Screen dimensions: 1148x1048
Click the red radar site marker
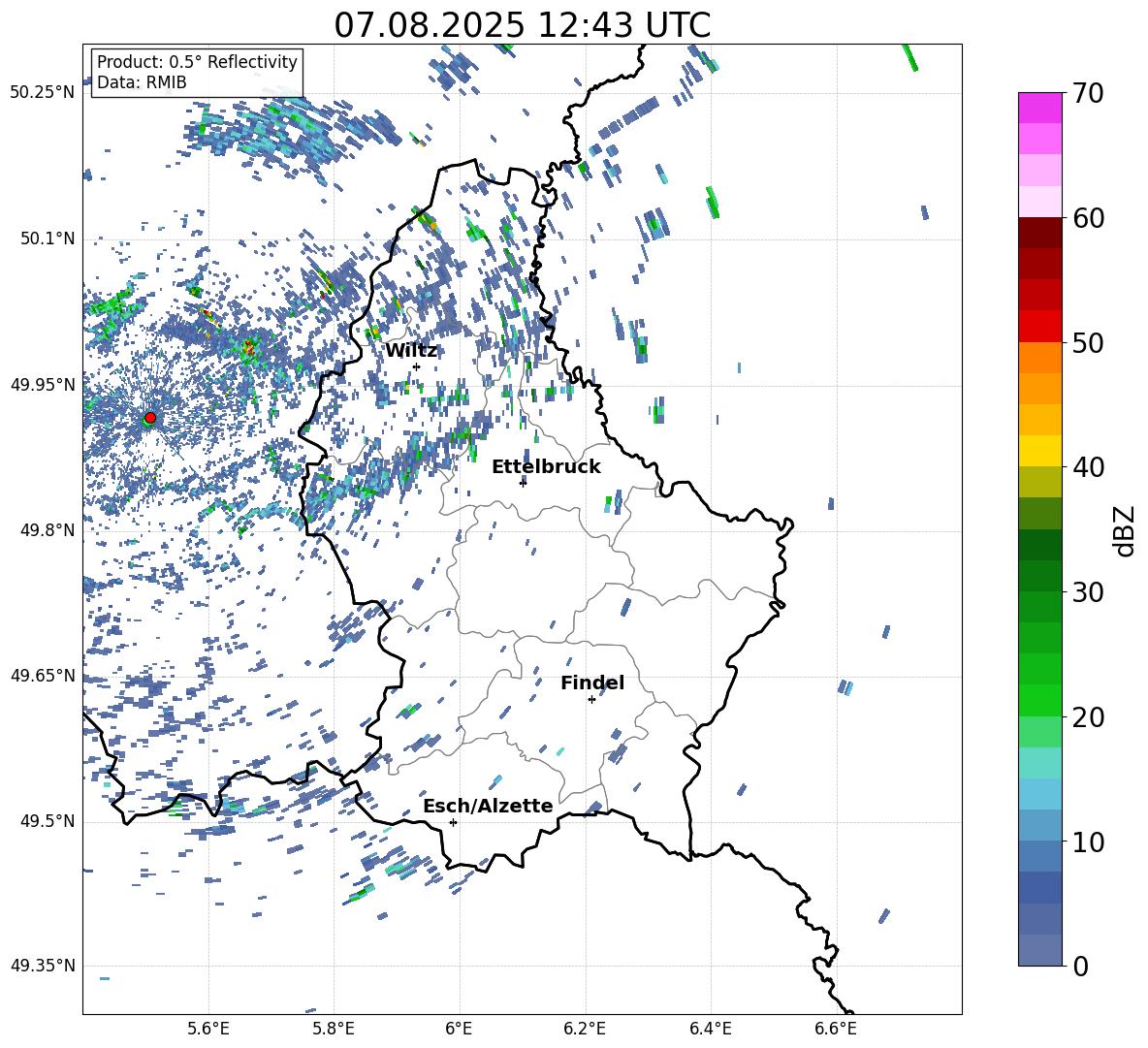tap(150, 418)
